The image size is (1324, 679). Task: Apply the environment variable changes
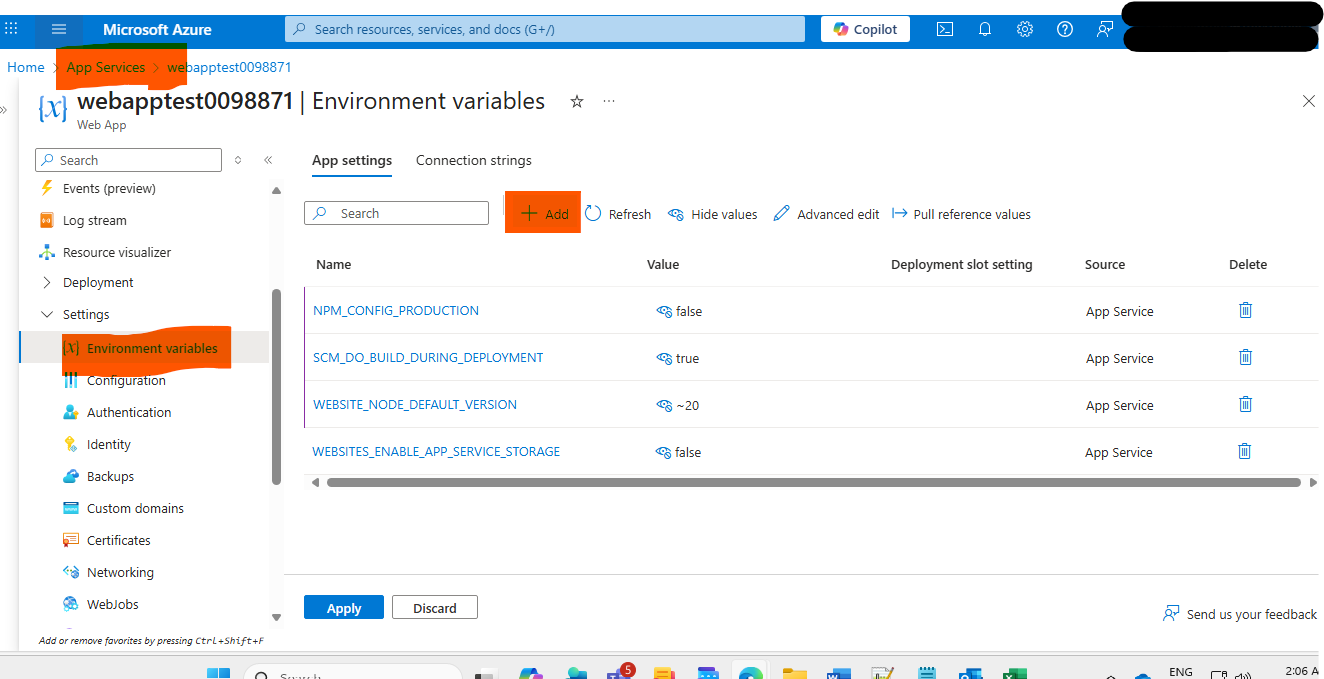point(344,608)
